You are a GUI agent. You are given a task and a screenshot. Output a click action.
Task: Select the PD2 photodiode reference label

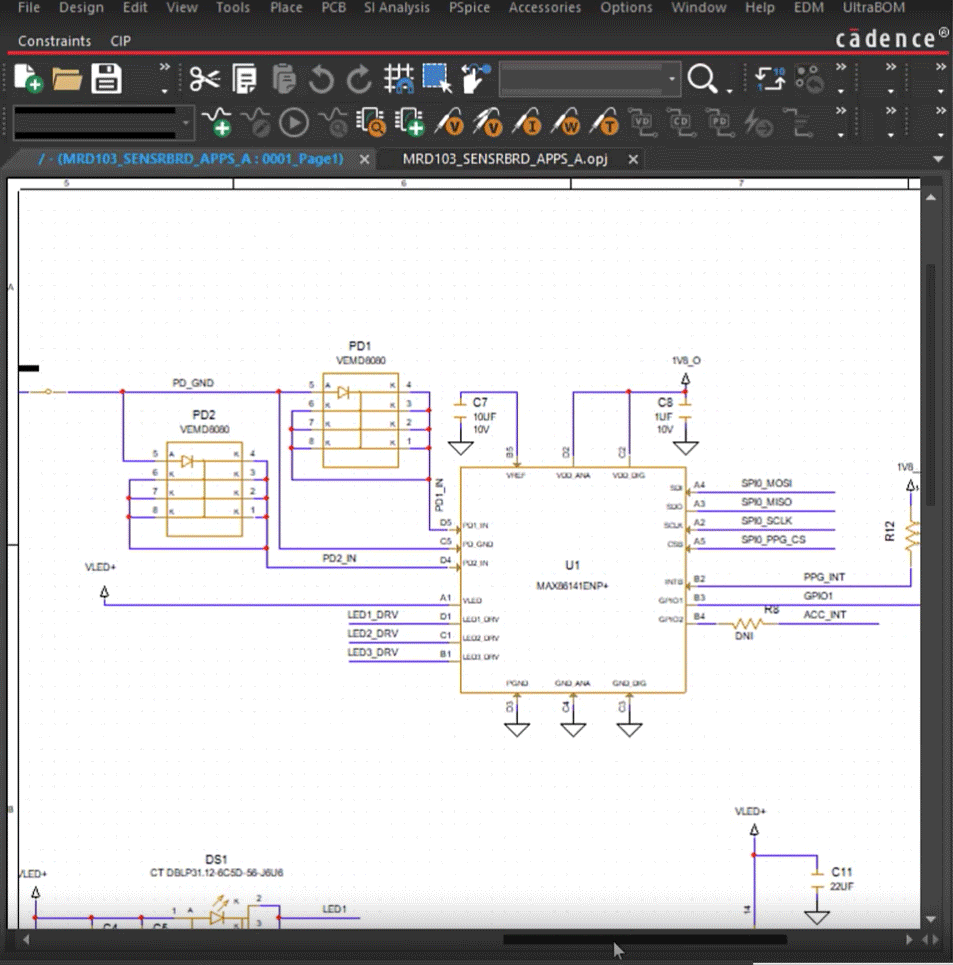(204, 415)
